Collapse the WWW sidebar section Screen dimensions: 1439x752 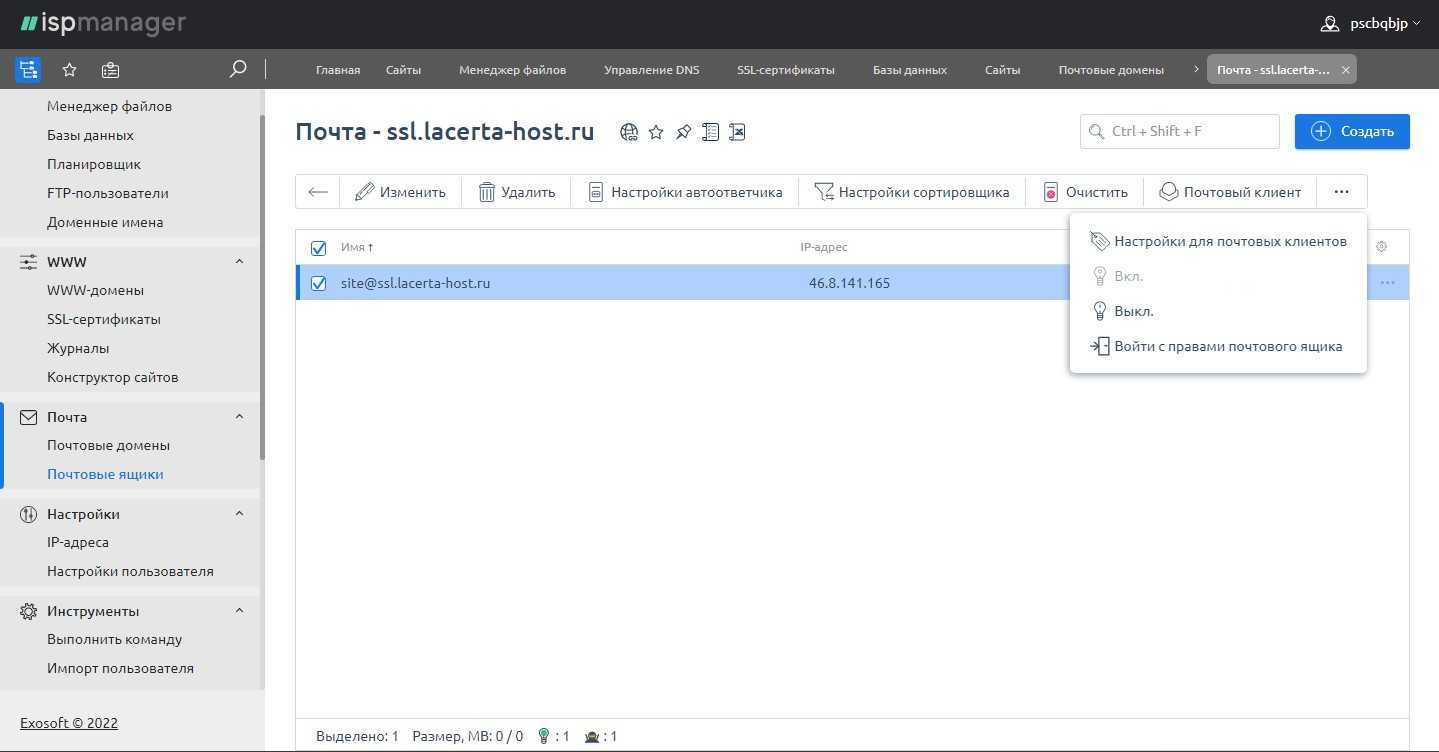239,262
